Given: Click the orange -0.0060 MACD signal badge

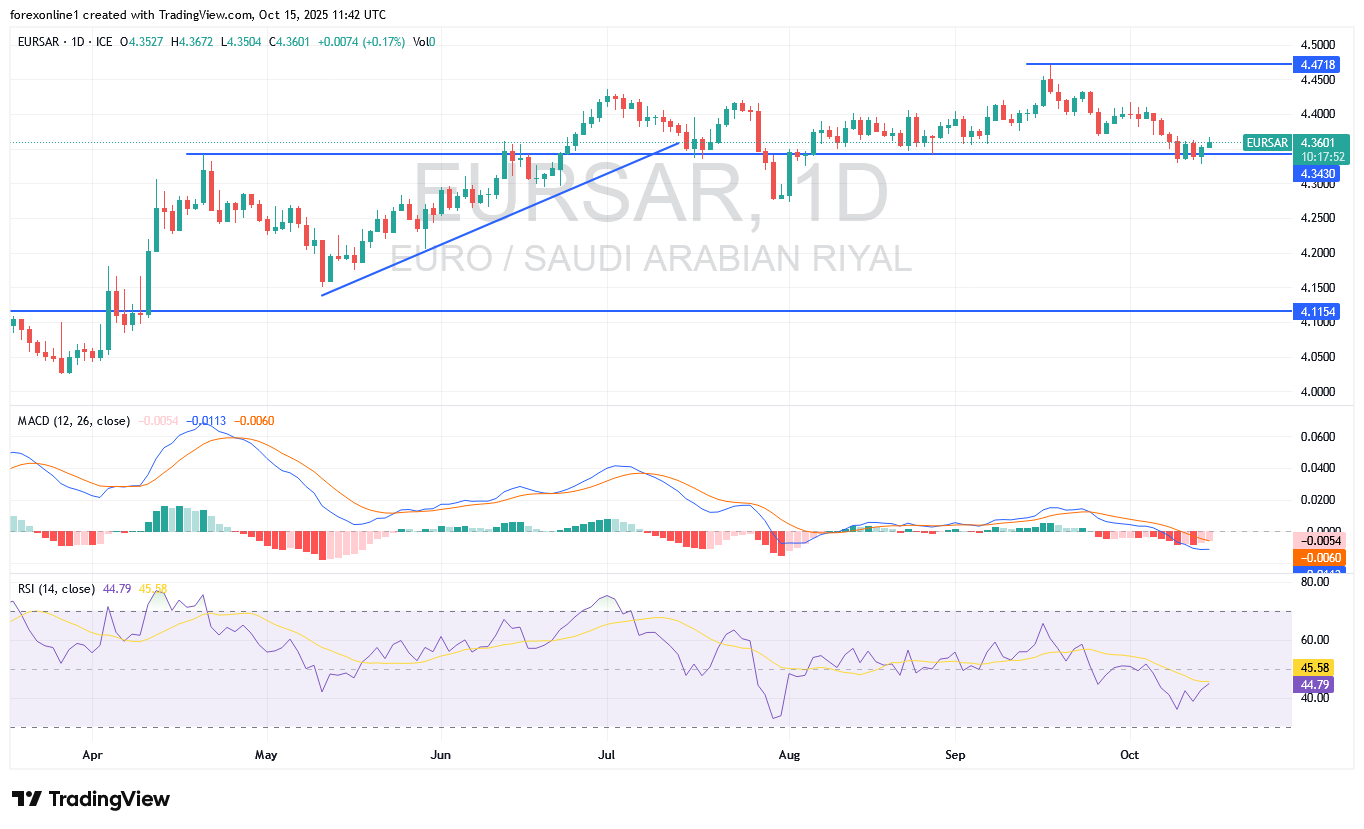Looking at the screenshot, I should point(1317,557).
